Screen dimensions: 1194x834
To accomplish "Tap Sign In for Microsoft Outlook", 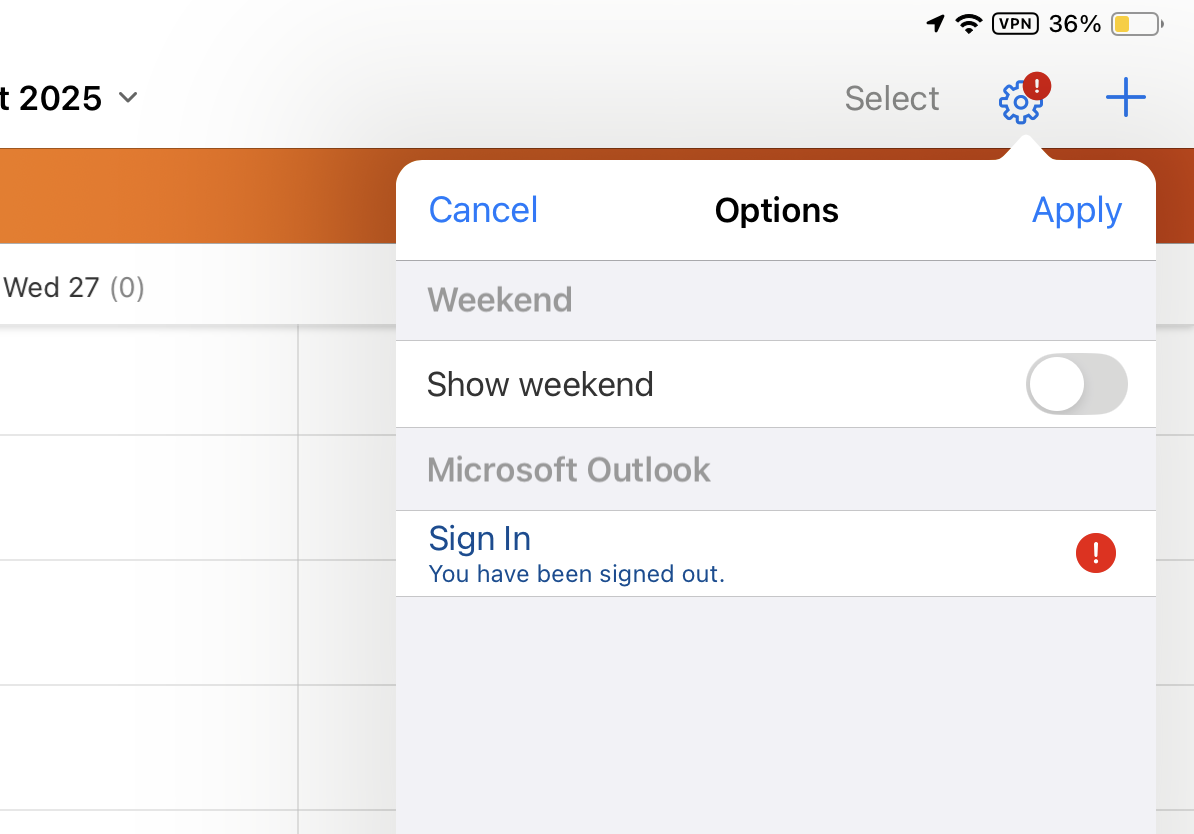I will tap(479, 539).
